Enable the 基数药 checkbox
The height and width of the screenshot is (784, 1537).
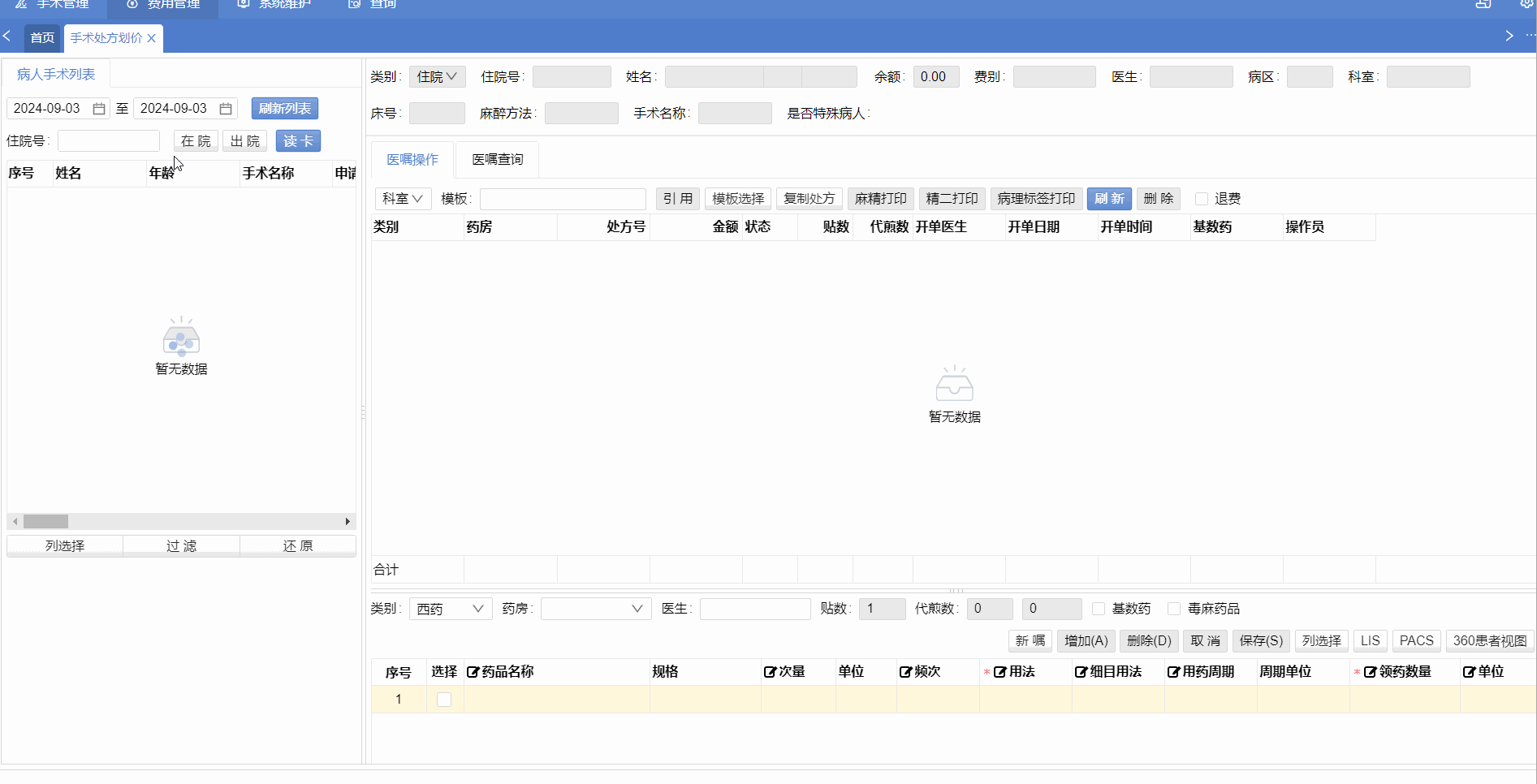[x=1099, y=609]
